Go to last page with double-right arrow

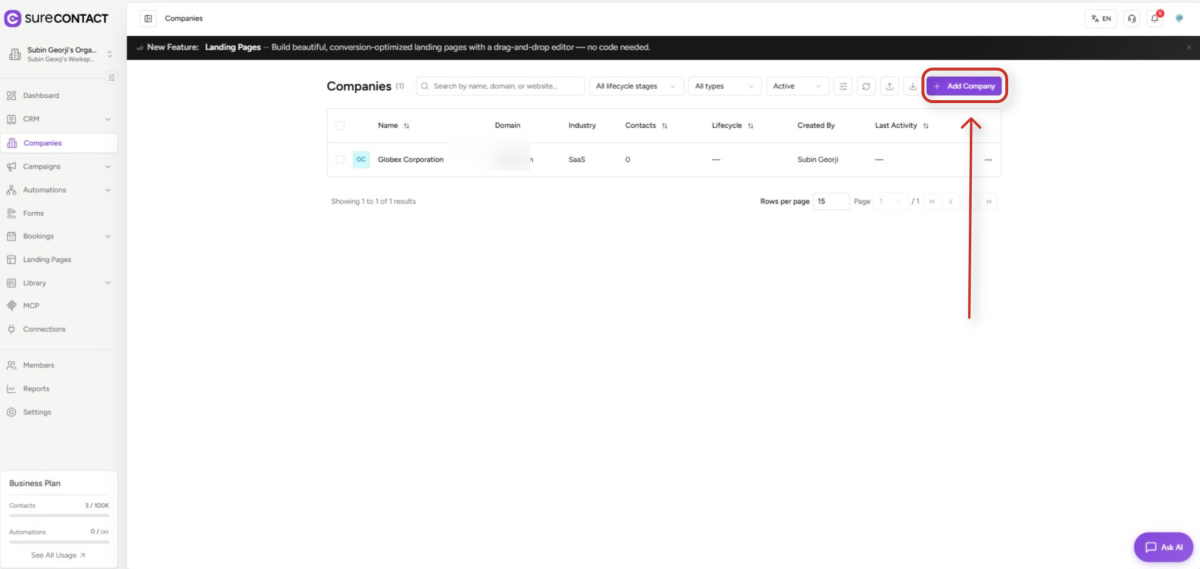(x=989, y=201)
